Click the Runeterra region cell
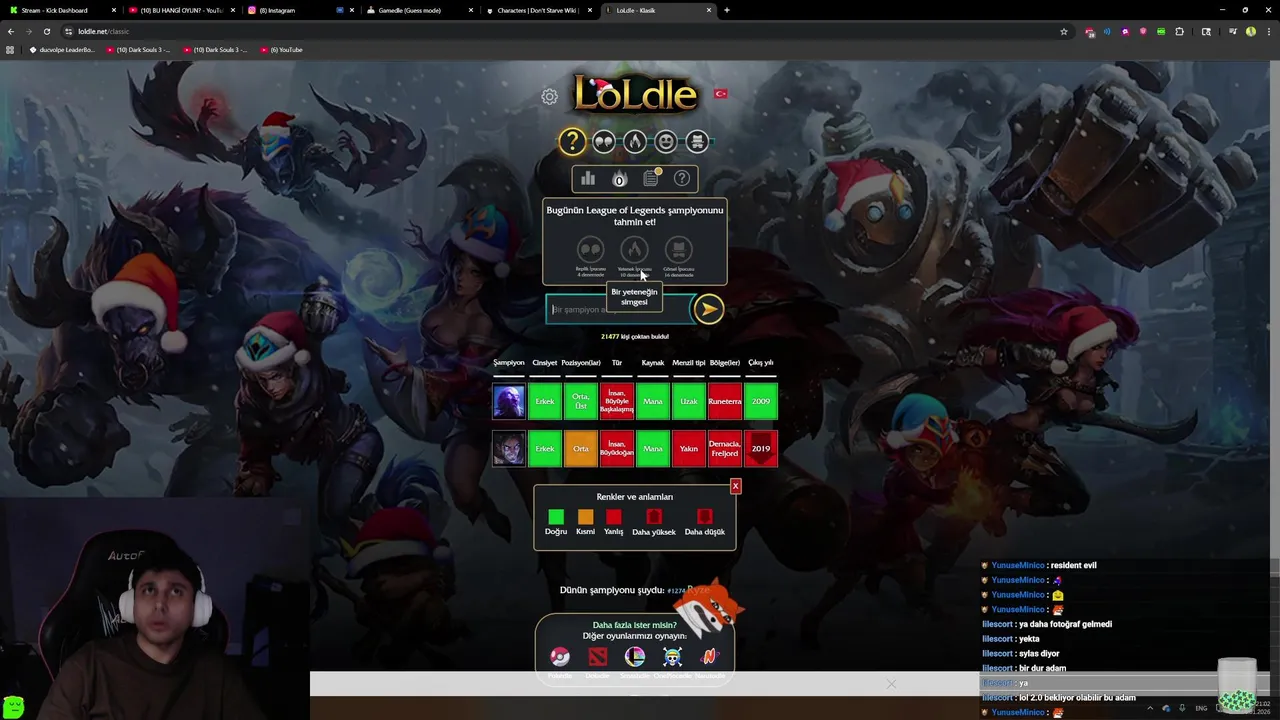Screen dimensions: 1280x720 point(725,401)
